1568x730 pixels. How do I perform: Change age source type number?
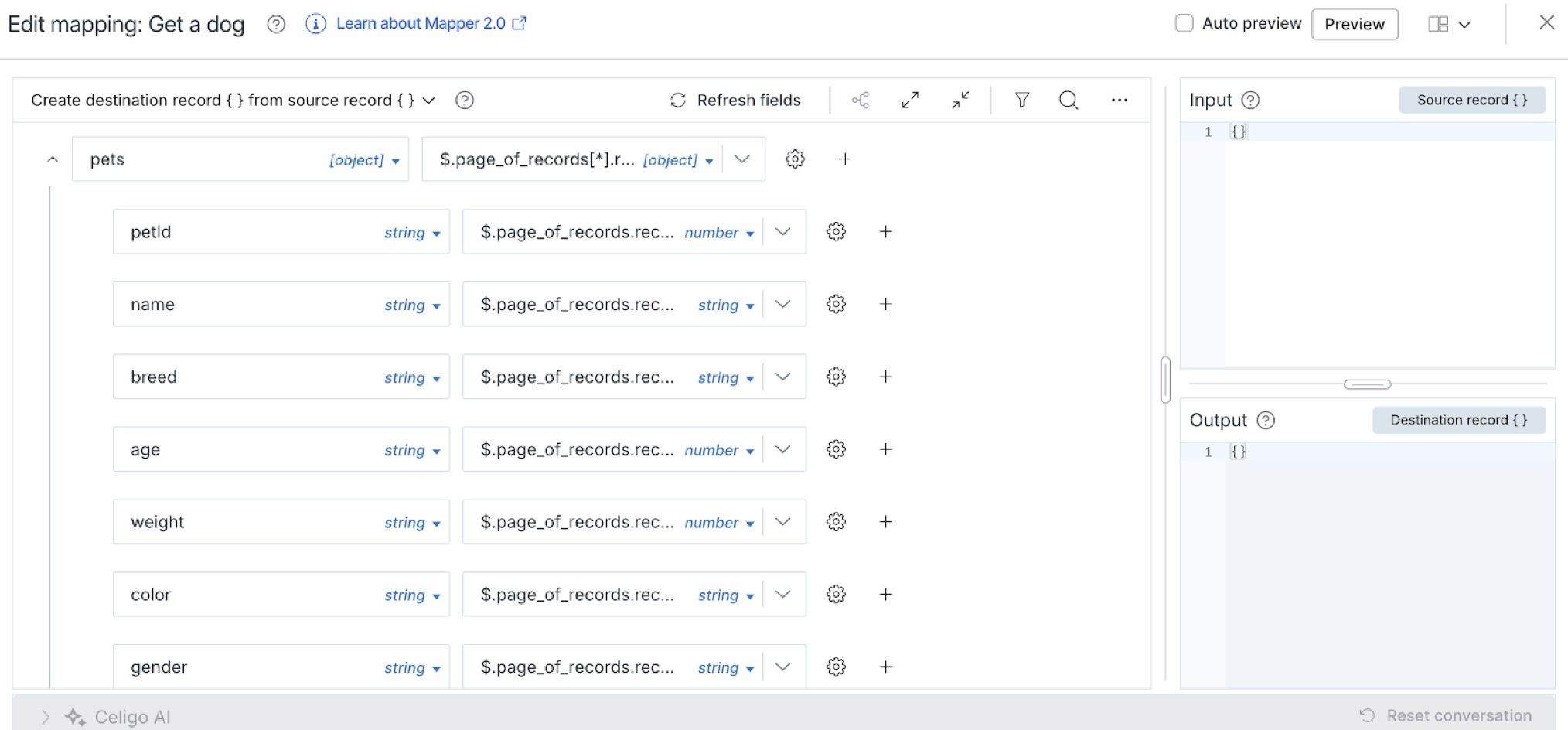click(719, 451)
